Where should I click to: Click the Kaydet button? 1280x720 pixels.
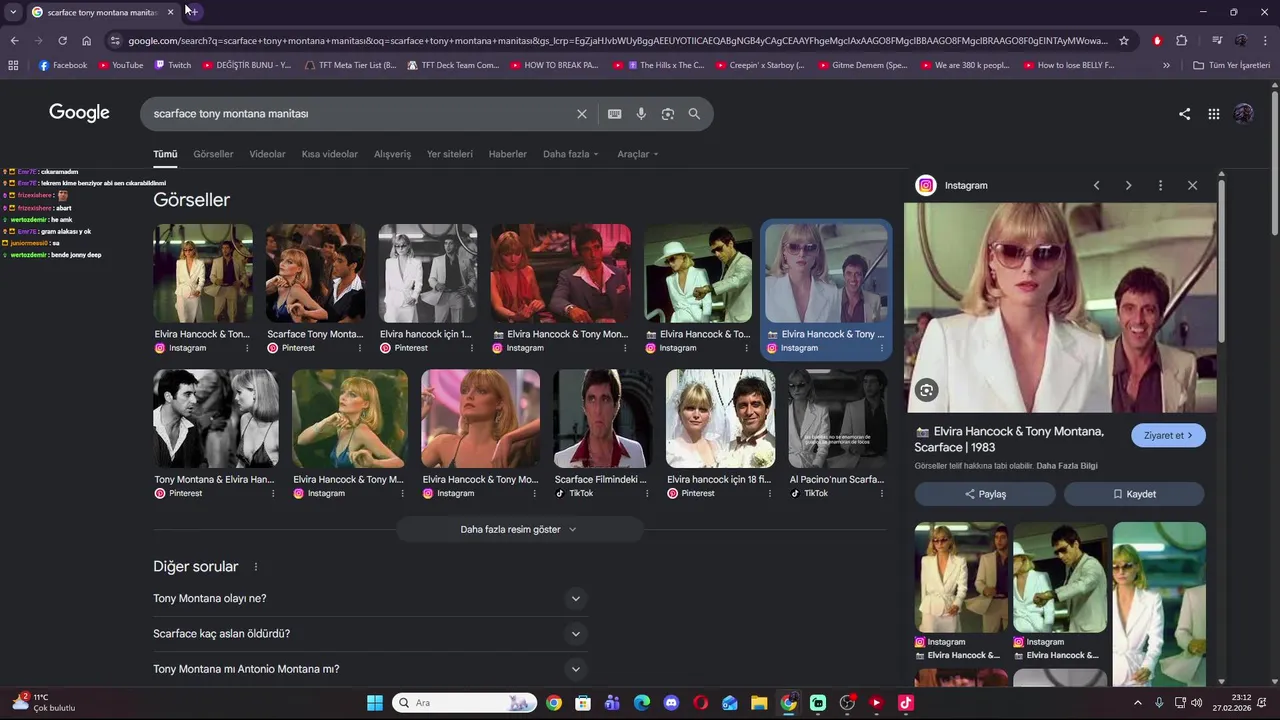[1134, 494]
